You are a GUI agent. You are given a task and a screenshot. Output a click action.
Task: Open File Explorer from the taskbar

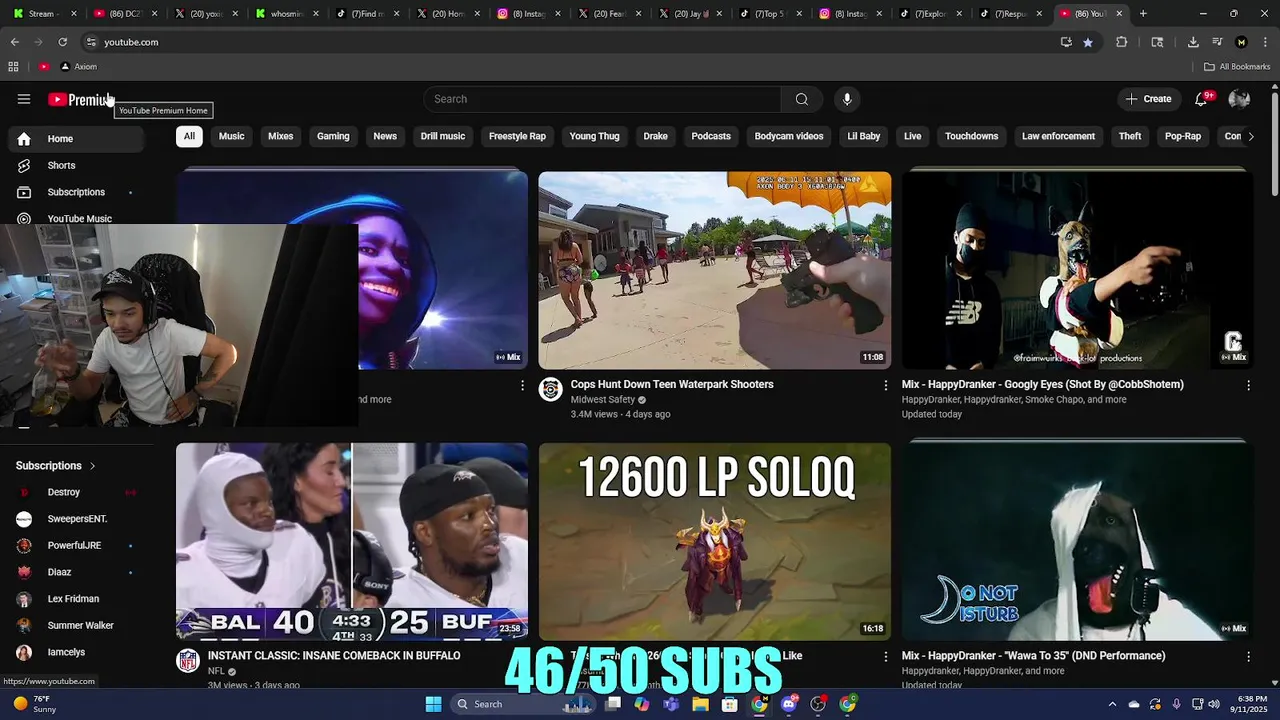pos(700,704)
